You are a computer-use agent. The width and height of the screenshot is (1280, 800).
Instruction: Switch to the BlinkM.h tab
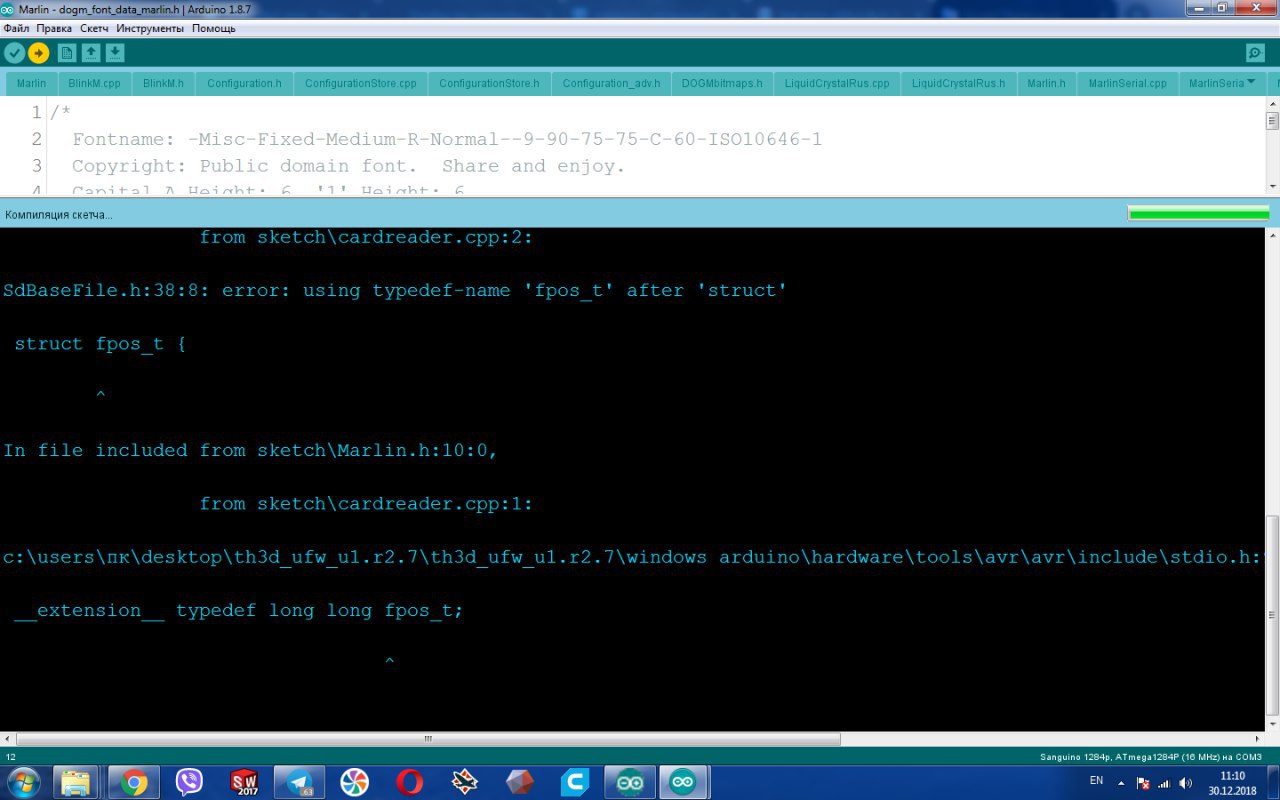pos(163,83)
